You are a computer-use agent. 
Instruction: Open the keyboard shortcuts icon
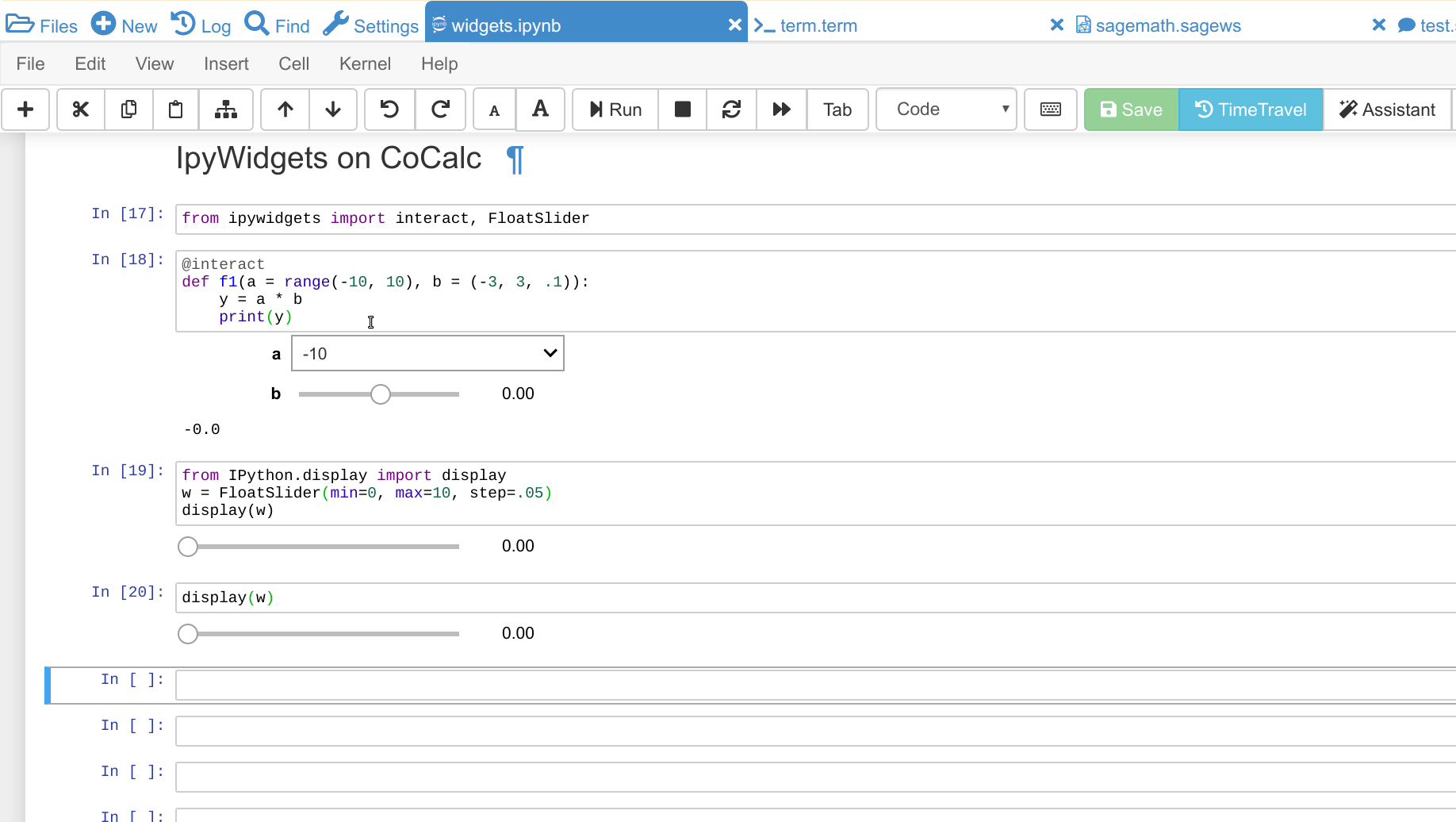[x=1051, y=109]
